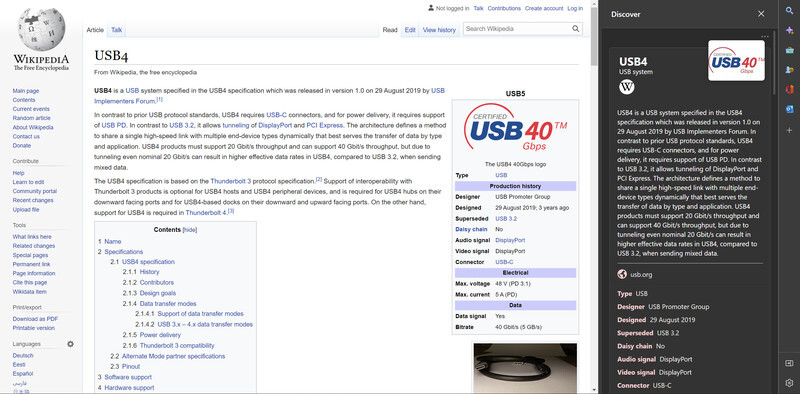Click the Discover panel scrollbar
Viewport: 800px width, 394px height.
pyautogui.click(x=774, y=62)
